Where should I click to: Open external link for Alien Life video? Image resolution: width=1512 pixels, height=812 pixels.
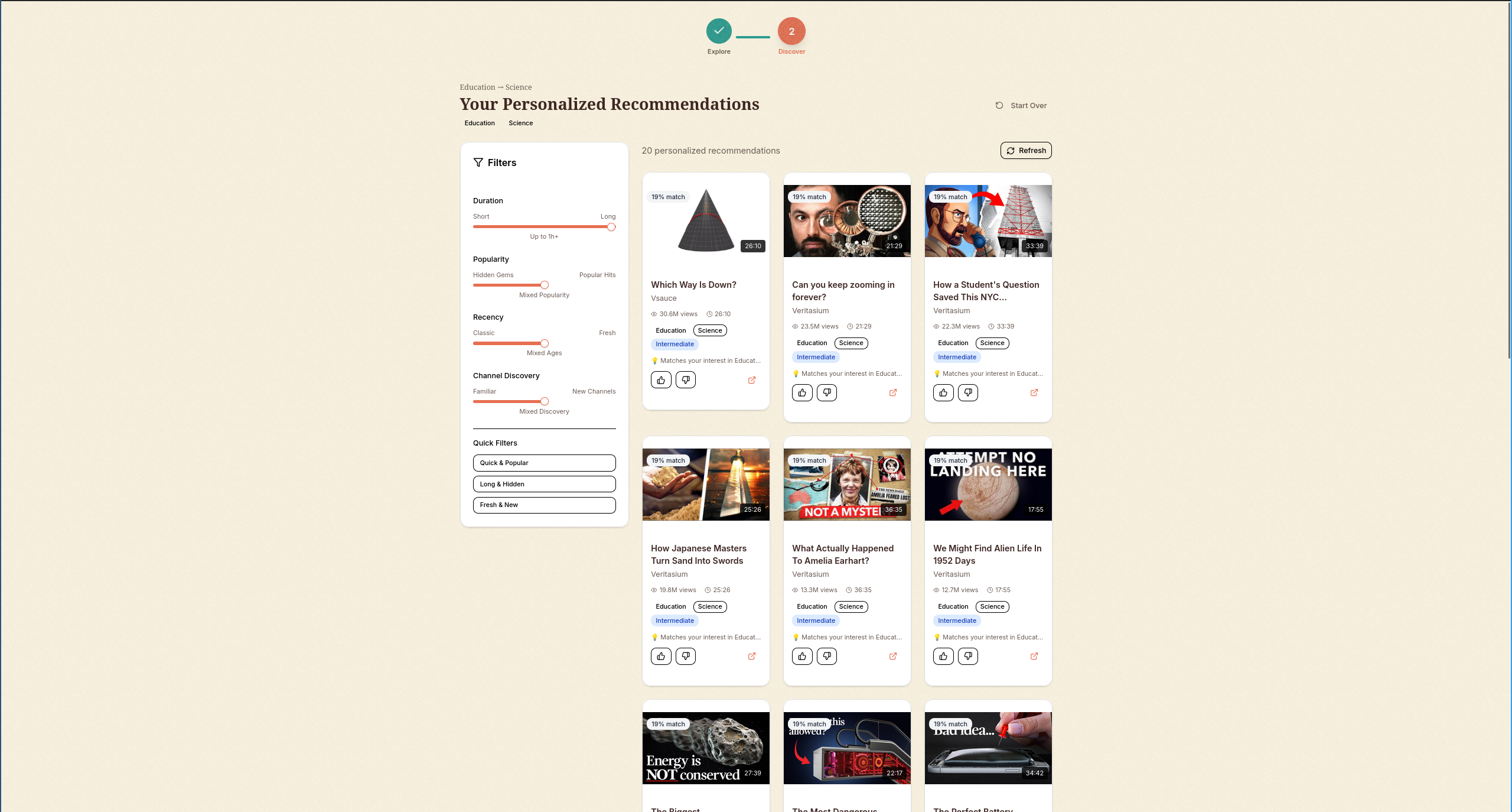coord(1034,657)
